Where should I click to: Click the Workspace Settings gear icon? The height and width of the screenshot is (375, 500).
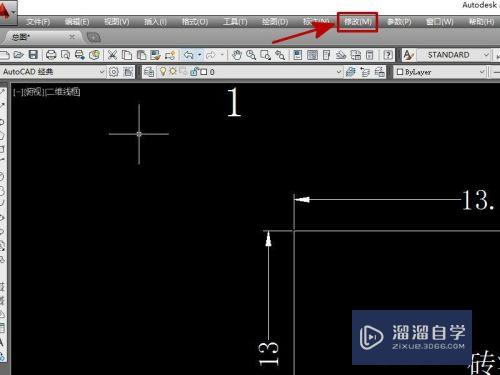(x=114, y=72)
